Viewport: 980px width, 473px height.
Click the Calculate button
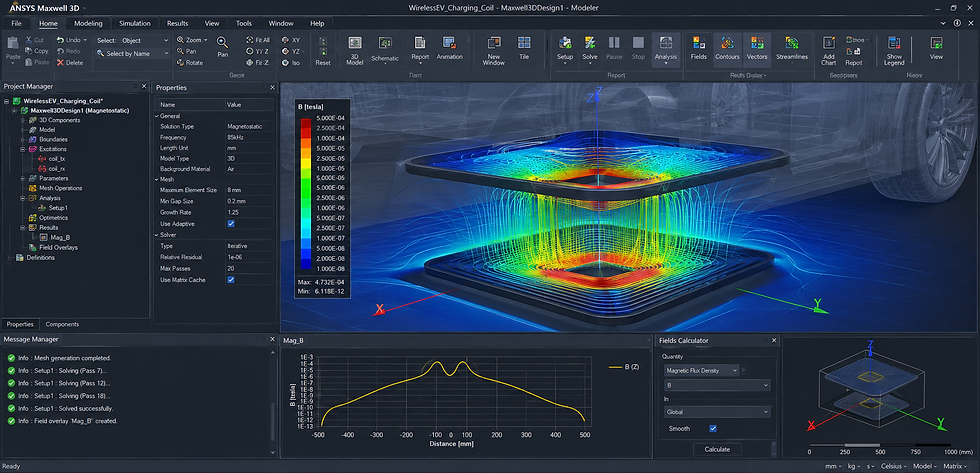coord(718,449)
